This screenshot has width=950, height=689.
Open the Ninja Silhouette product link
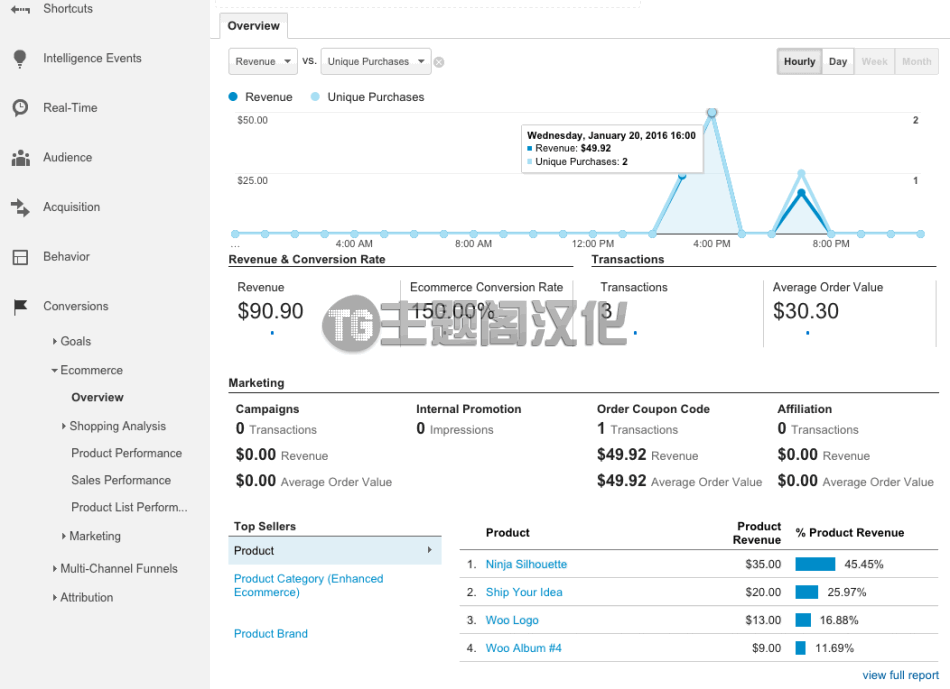[526, 565]
